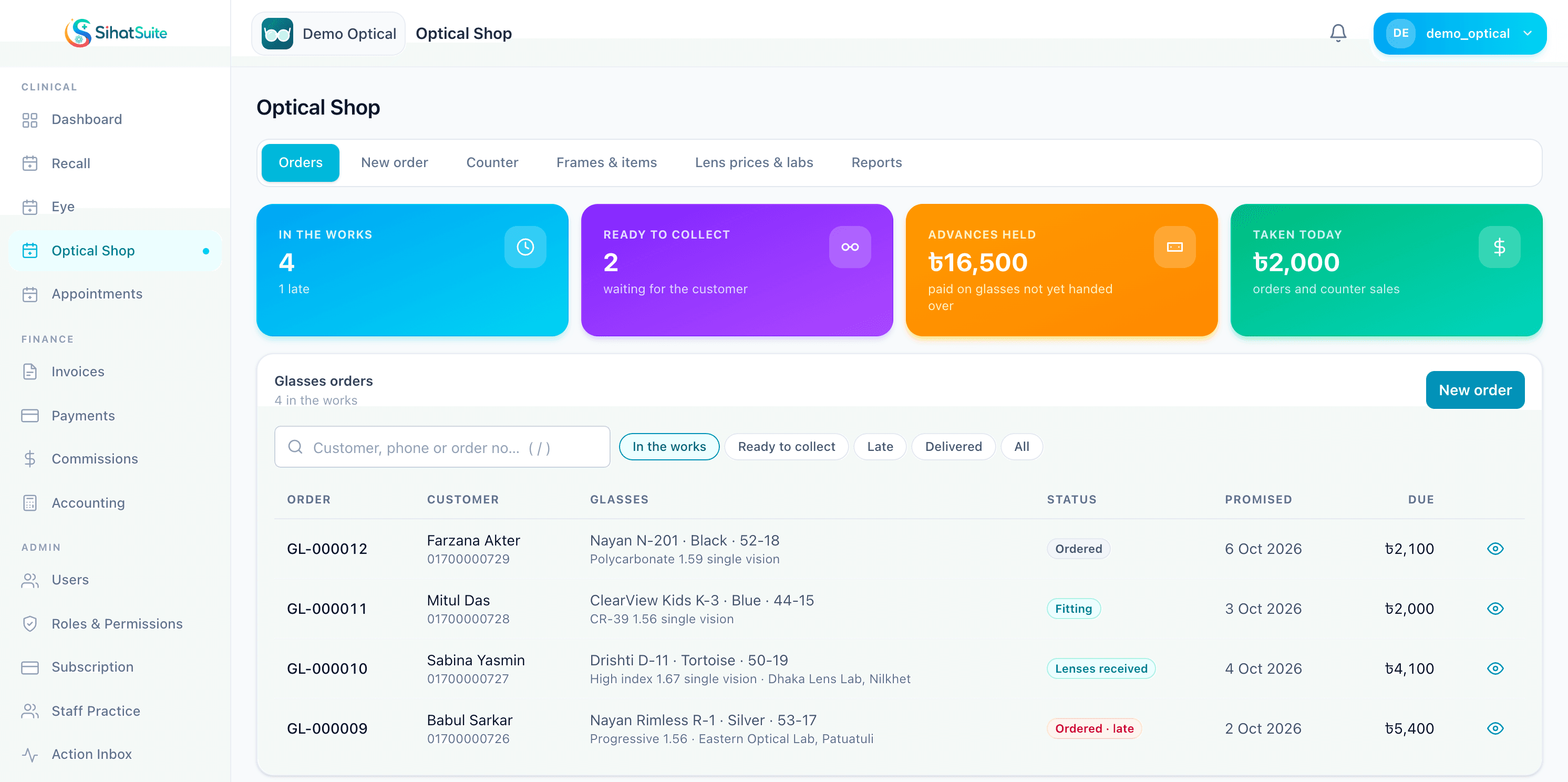
Task: Click the card icon on Advances Held card
Action: [1174, 246]
